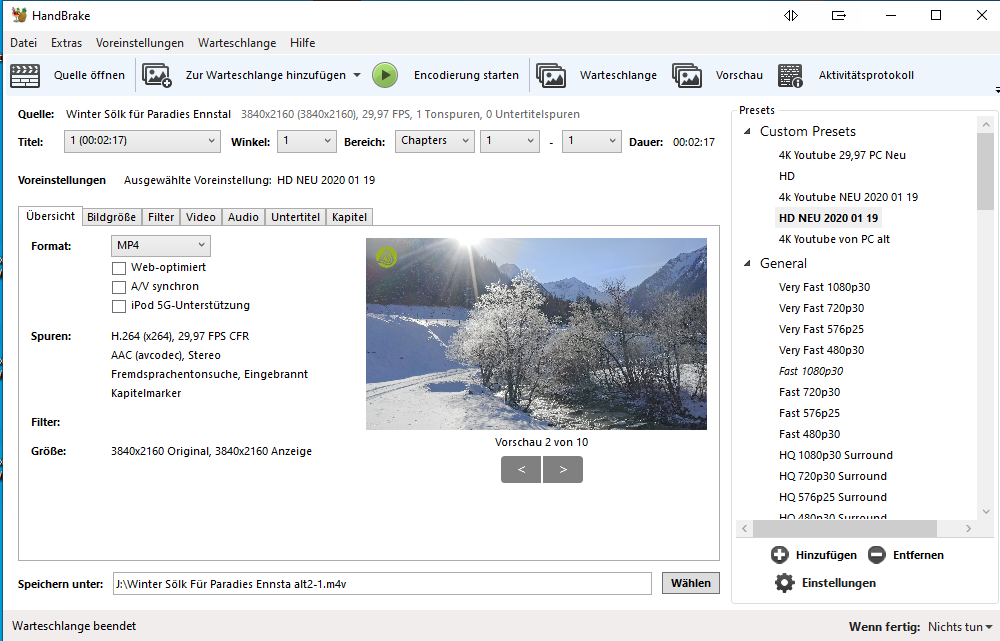1000x641 pixels.
Task: Click the double-arrow icon in the title bar
Action: (x=791, y=15)
